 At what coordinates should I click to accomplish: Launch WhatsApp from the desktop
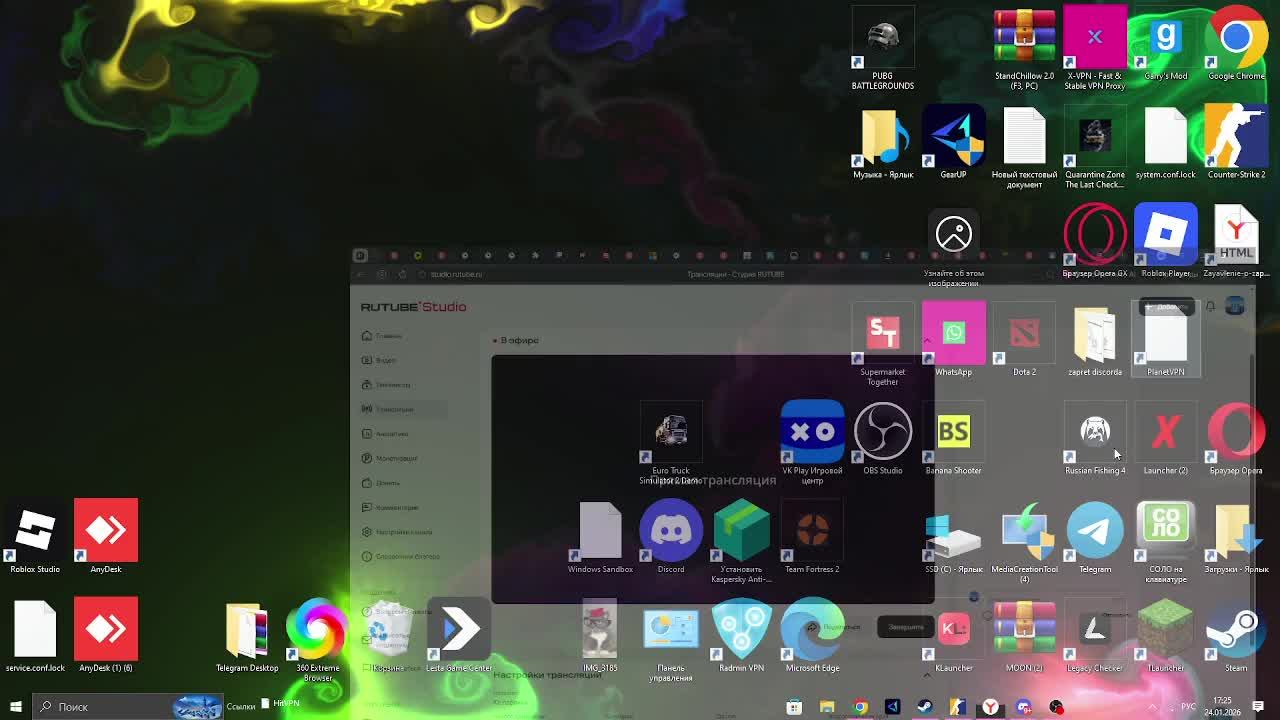tap(954, 333)
